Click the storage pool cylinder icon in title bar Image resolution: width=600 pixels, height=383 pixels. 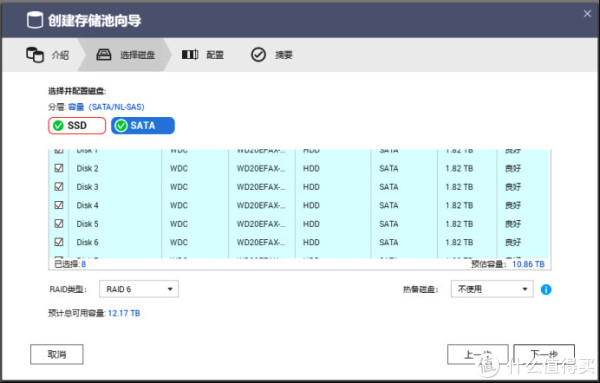pyautogui.click(x=35, y=20)
